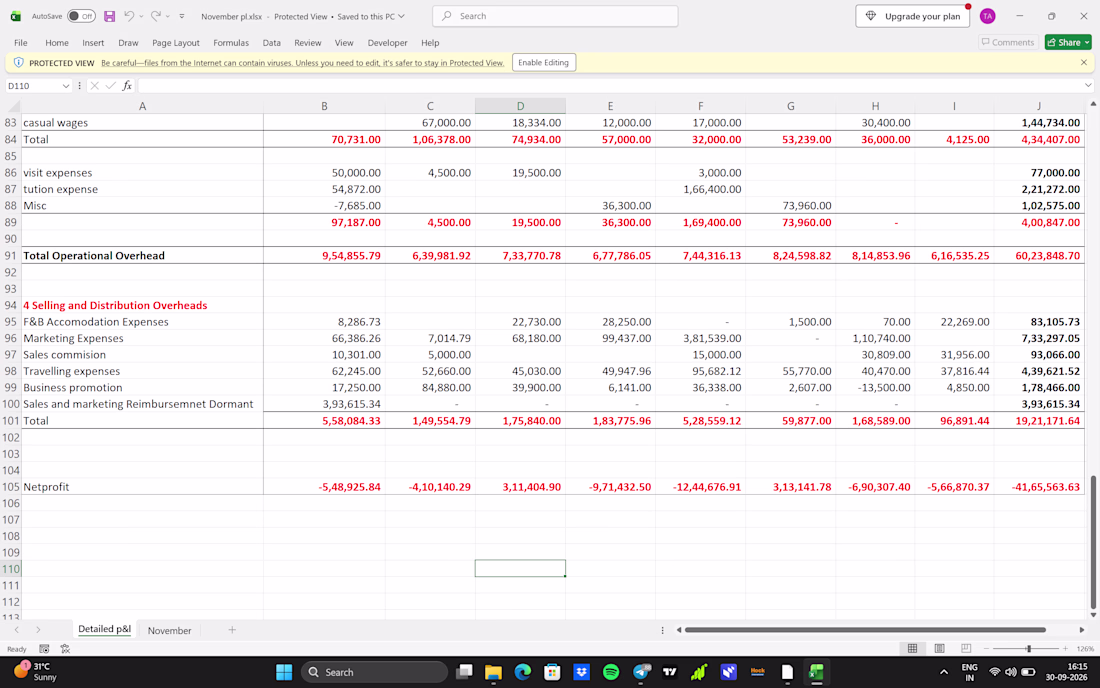Close the Protected View message bar

point(1084,62)
